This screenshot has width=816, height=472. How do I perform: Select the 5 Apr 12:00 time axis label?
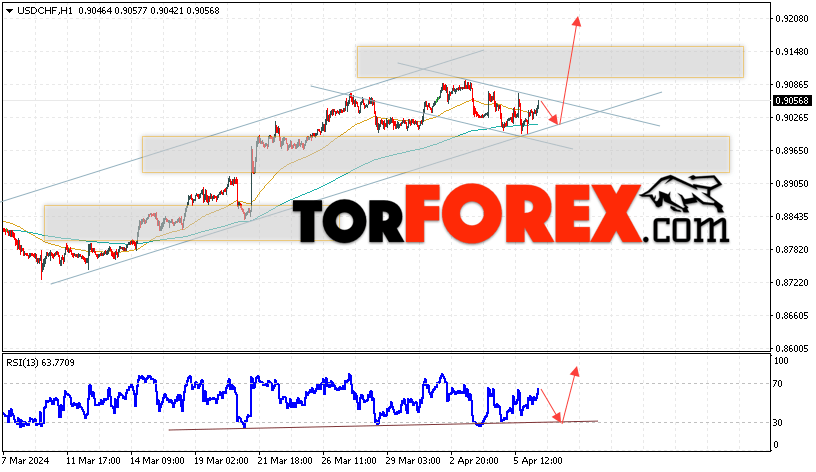(x=539, y=461)
